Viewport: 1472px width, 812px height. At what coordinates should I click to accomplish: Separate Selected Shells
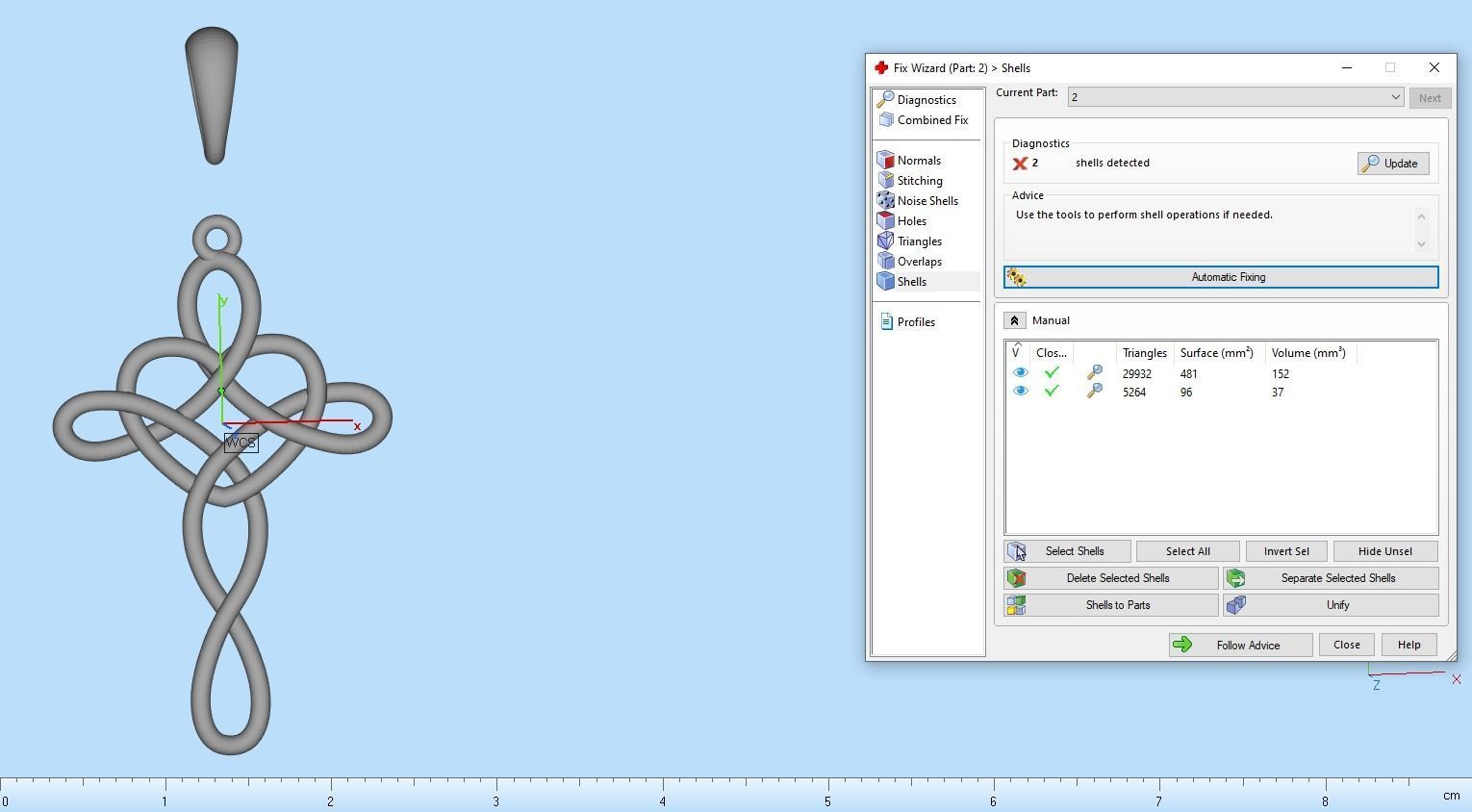pos(1331,578)
